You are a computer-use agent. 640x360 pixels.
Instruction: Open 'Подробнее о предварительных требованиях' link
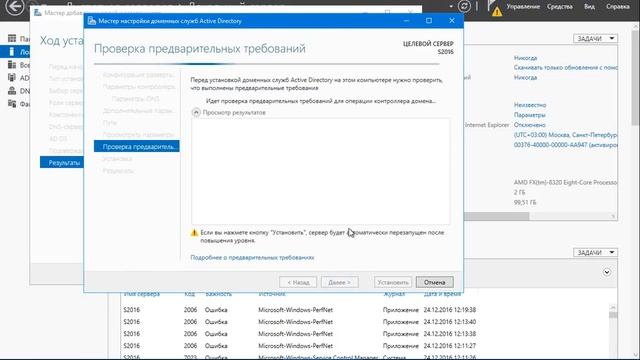pos(252,258)
